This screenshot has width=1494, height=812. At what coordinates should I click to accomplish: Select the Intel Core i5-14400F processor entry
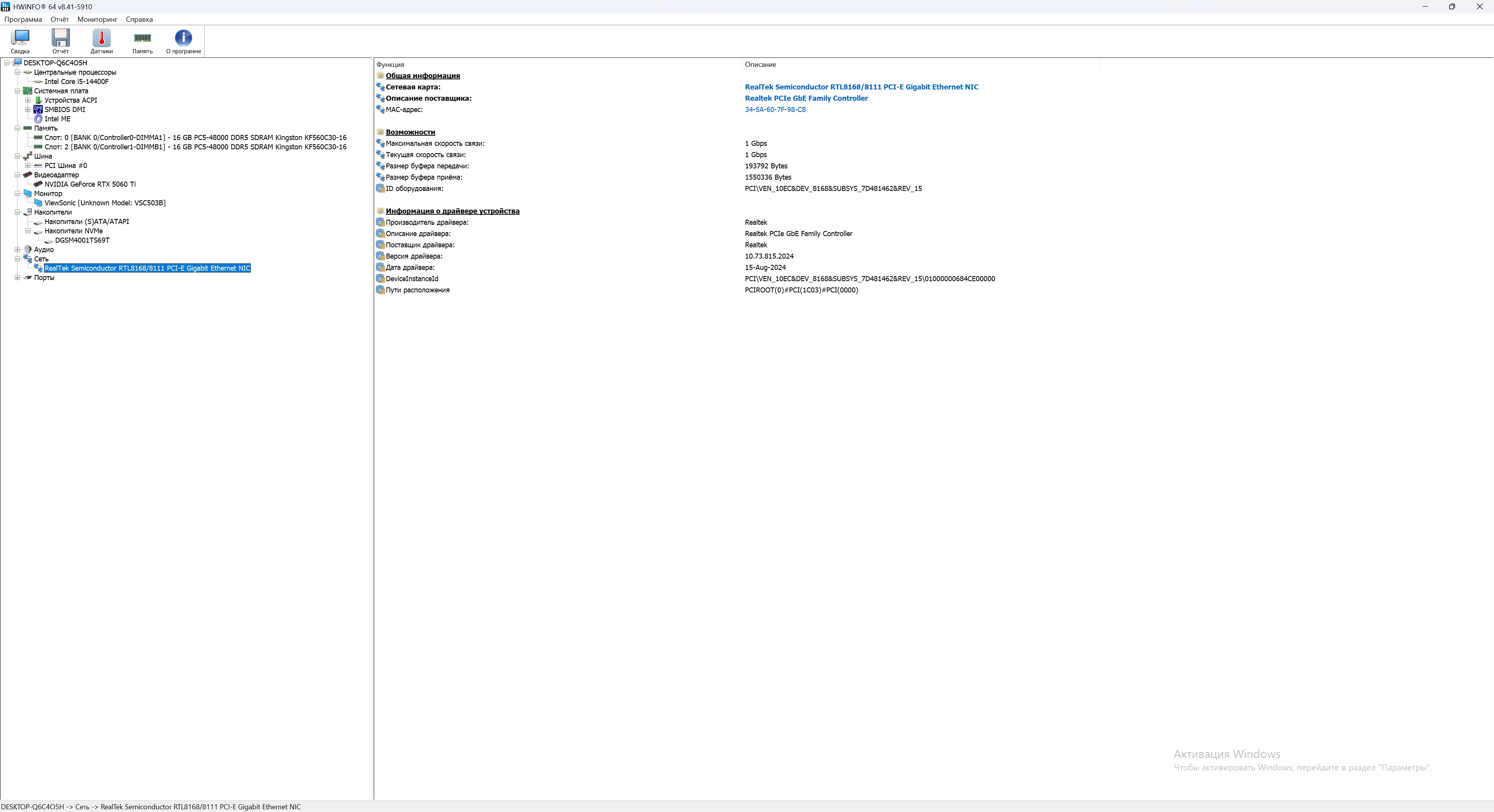77,82
